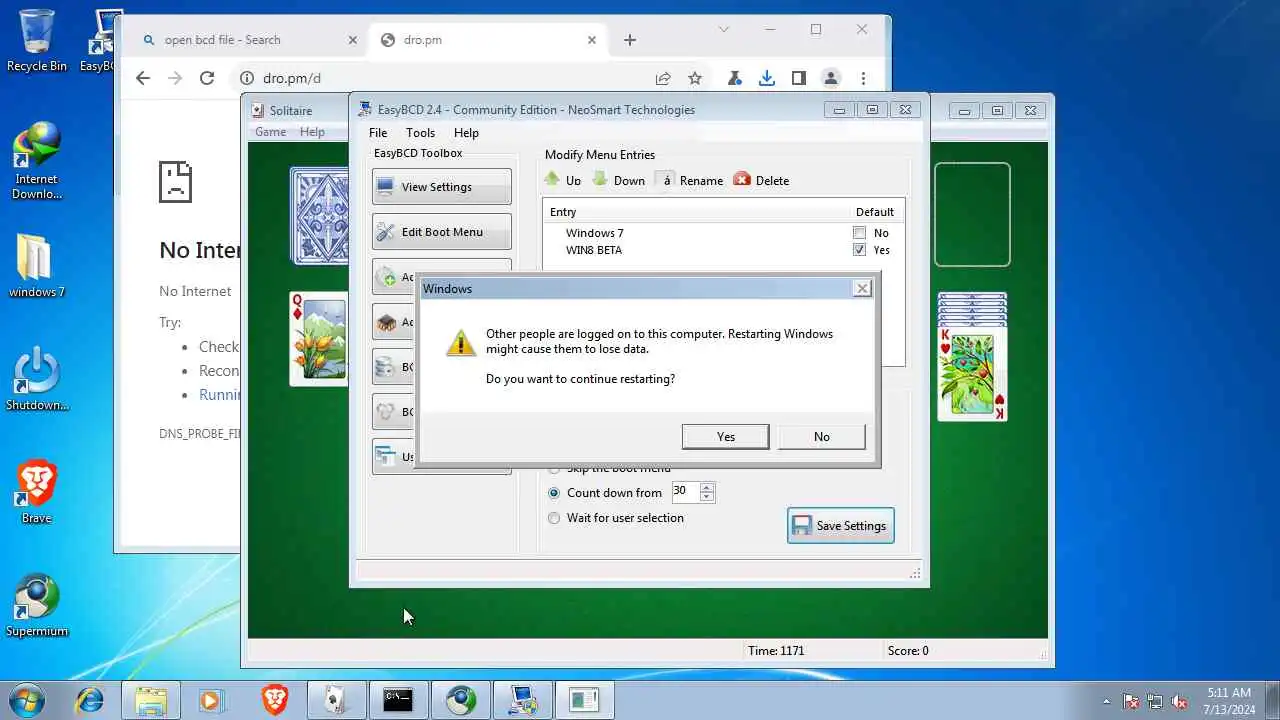Screen dimensions: 1280x720
Task: Reload the dro.pm page
Action: click(207, 78)
